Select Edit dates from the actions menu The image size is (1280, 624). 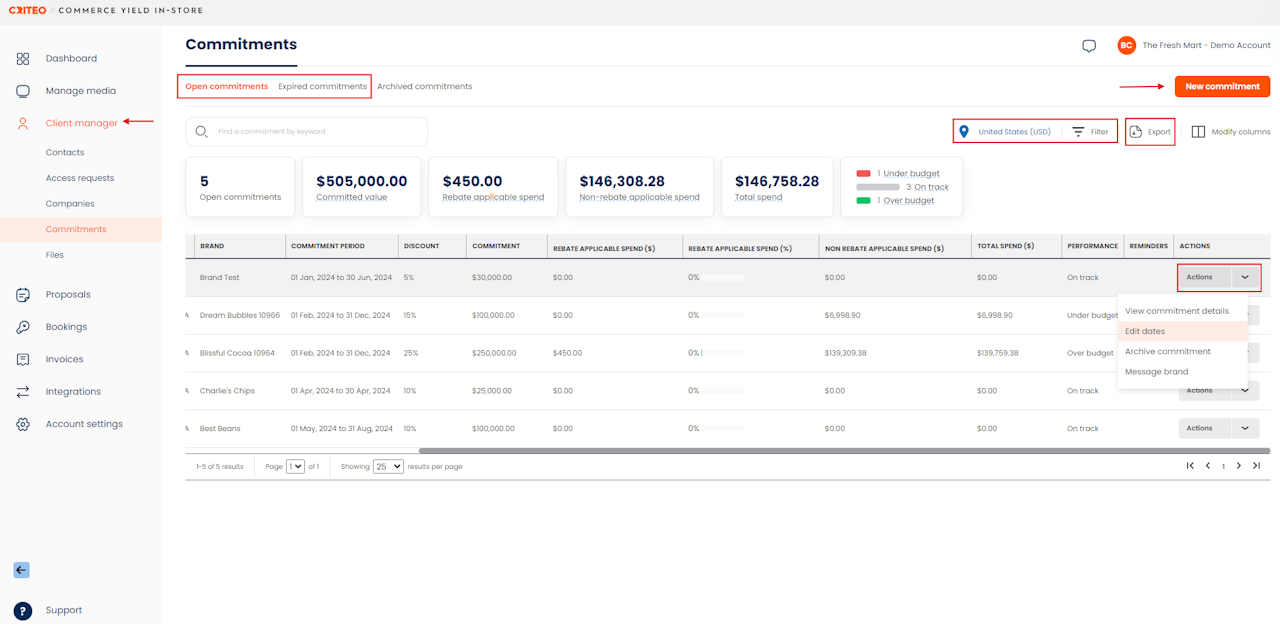[x=1145, y=331]
